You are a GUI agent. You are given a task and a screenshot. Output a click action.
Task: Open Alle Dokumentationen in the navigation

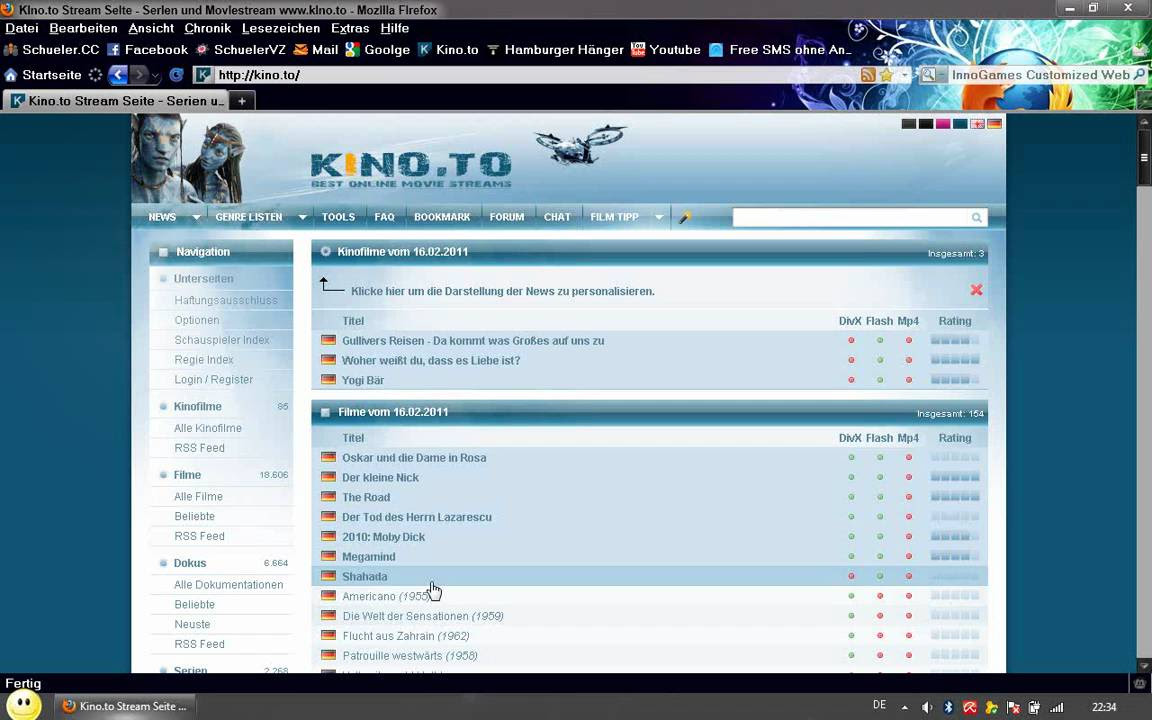228,585
